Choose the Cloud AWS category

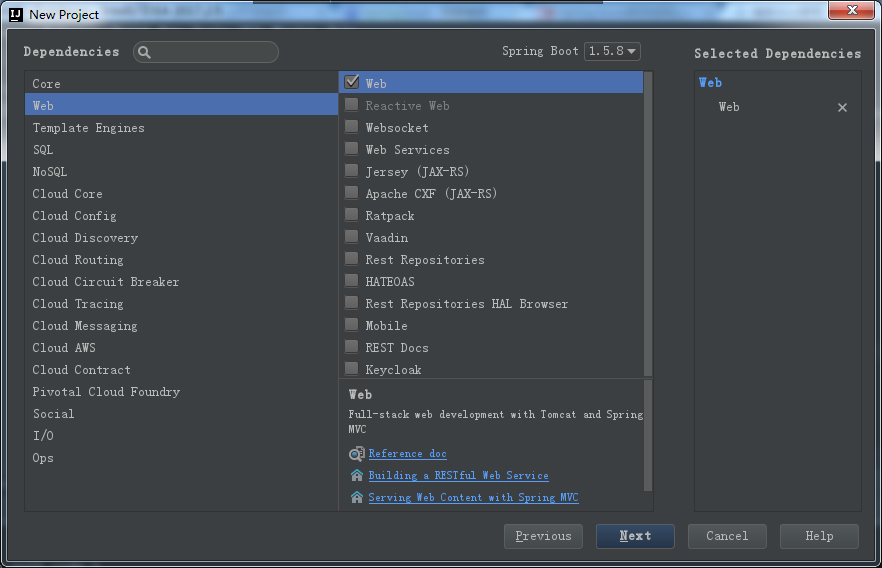(x=181, y=348)
